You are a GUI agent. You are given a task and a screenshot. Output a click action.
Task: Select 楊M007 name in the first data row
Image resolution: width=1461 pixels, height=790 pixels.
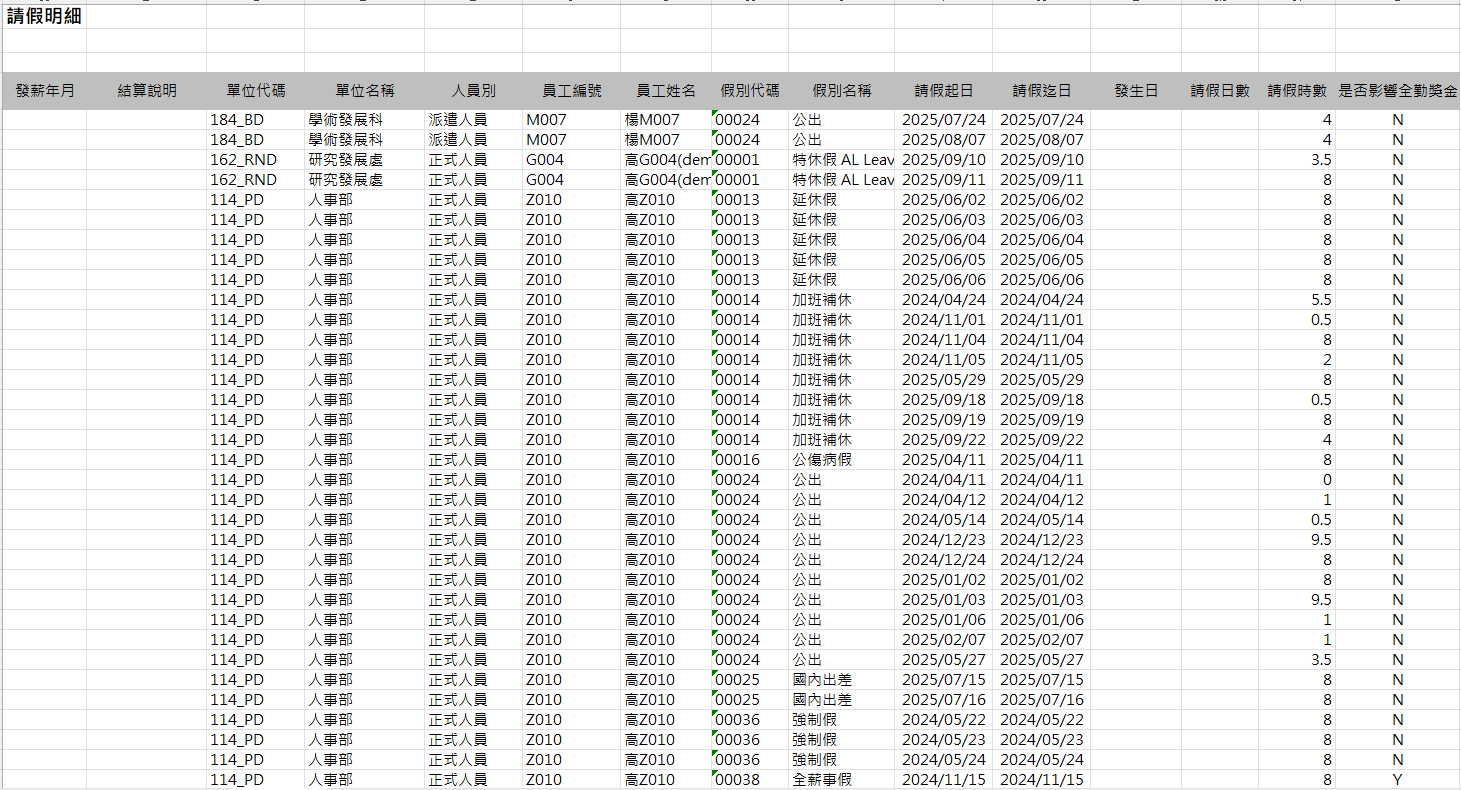pyautogui.click(x=652, y=120)
